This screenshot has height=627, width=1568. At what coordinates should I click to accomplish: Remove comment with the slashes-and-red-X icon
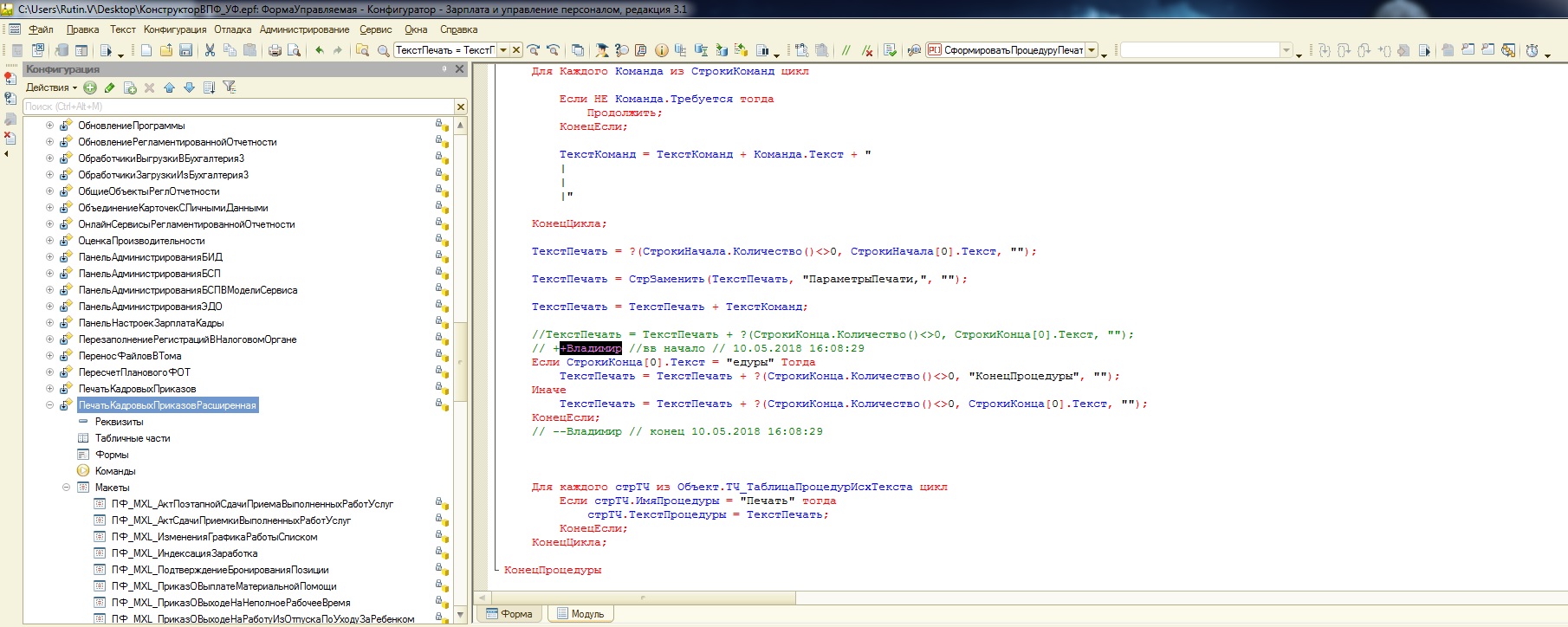(867, 50)
